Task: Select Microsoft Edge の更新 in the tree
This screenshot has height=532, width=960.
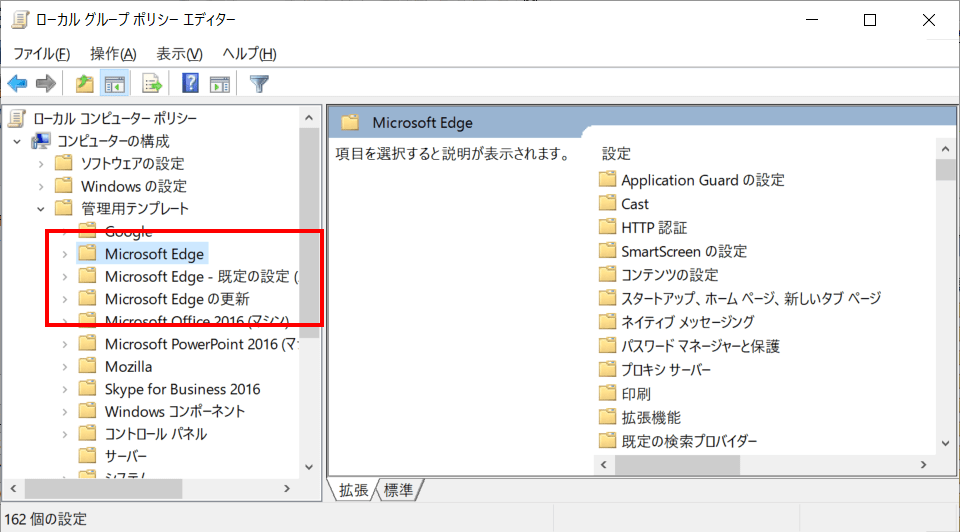Action: point(176,299)
